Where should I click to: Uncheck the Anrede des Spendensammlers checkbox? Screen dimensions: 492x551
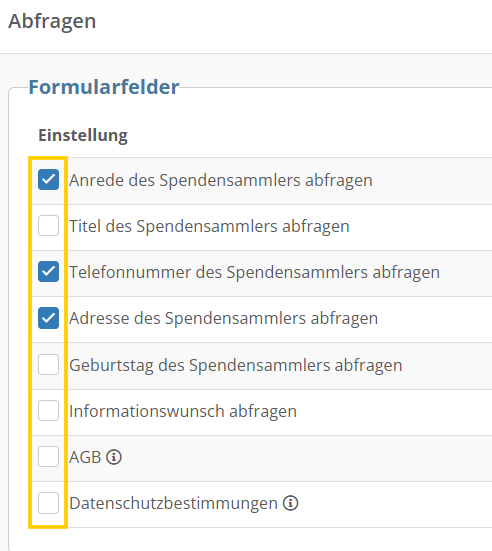[x=48, y=180]
